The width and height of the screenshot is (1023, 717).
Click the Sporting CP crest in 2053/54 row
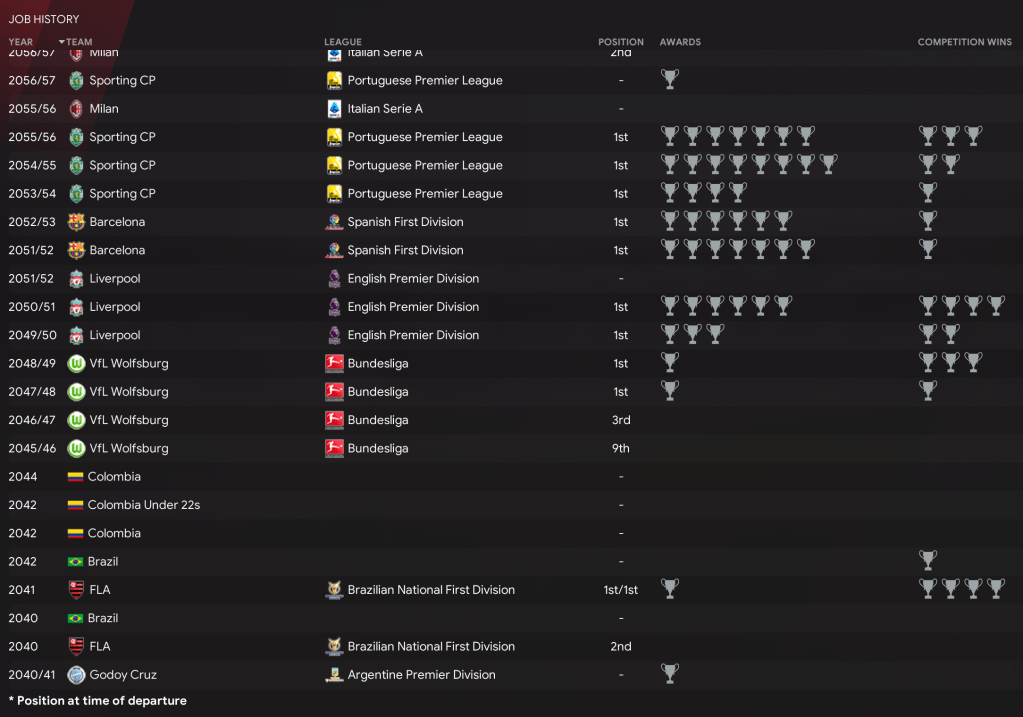click(x=76, y=194)
